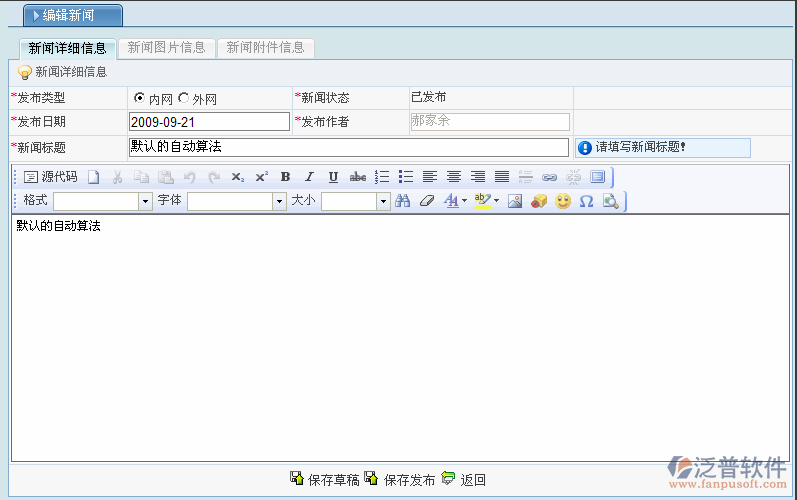797x500 pixels.
Task: Justify the text
Action: [502, 177]
